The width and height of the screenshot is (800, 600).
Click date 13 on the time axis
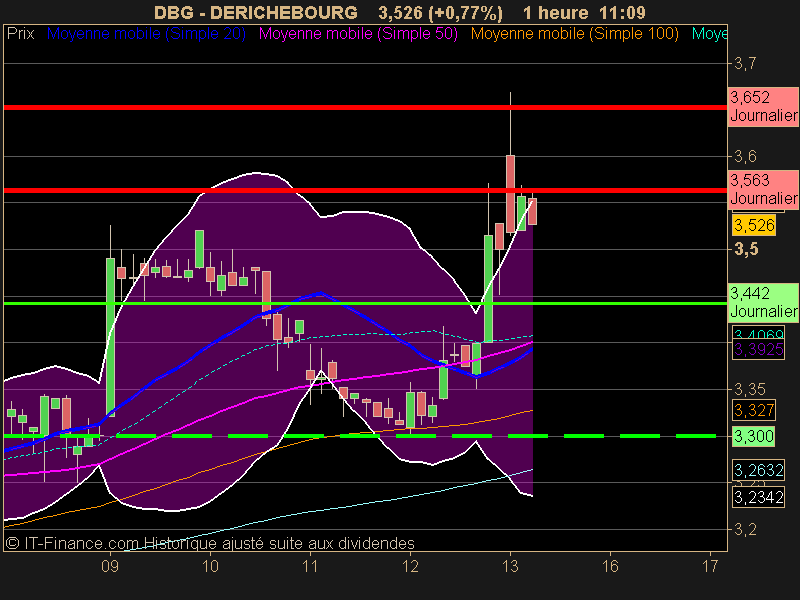coord(510,566)
